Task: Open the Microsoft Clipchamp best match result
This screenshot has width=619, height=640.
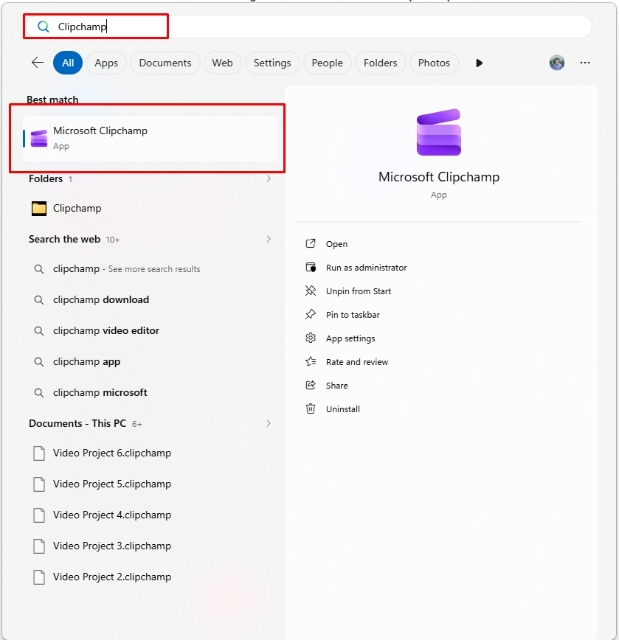Action: coord(150,138)
